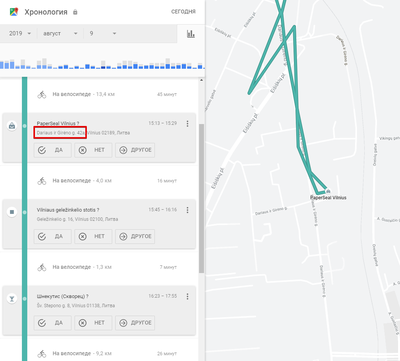This screenshot has height=361, width=400.
Task: Click the PaperSeal Vilnius label on the map
Action: click(x=328, y=198)
